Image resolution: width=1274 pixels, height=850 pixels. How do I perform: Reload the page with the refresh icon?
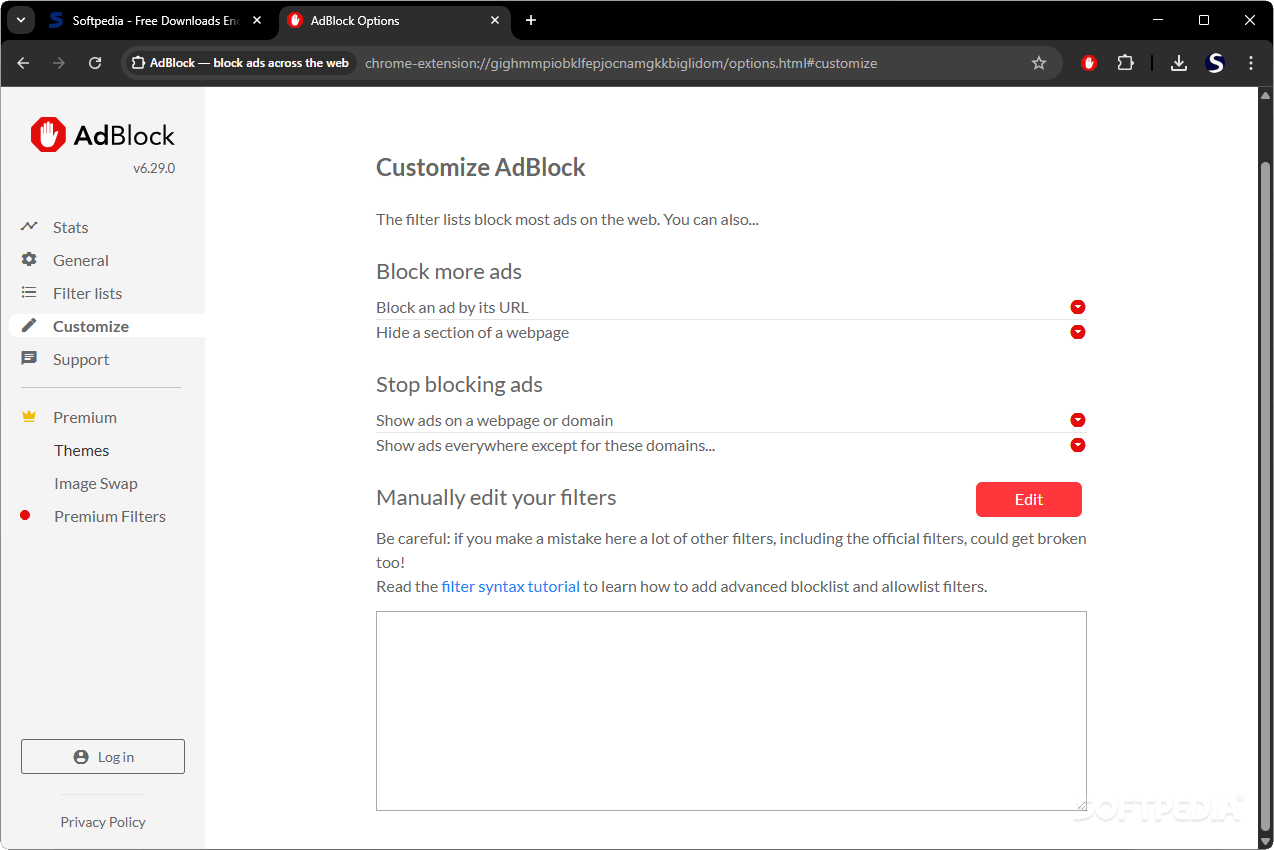tap(95, 62)
